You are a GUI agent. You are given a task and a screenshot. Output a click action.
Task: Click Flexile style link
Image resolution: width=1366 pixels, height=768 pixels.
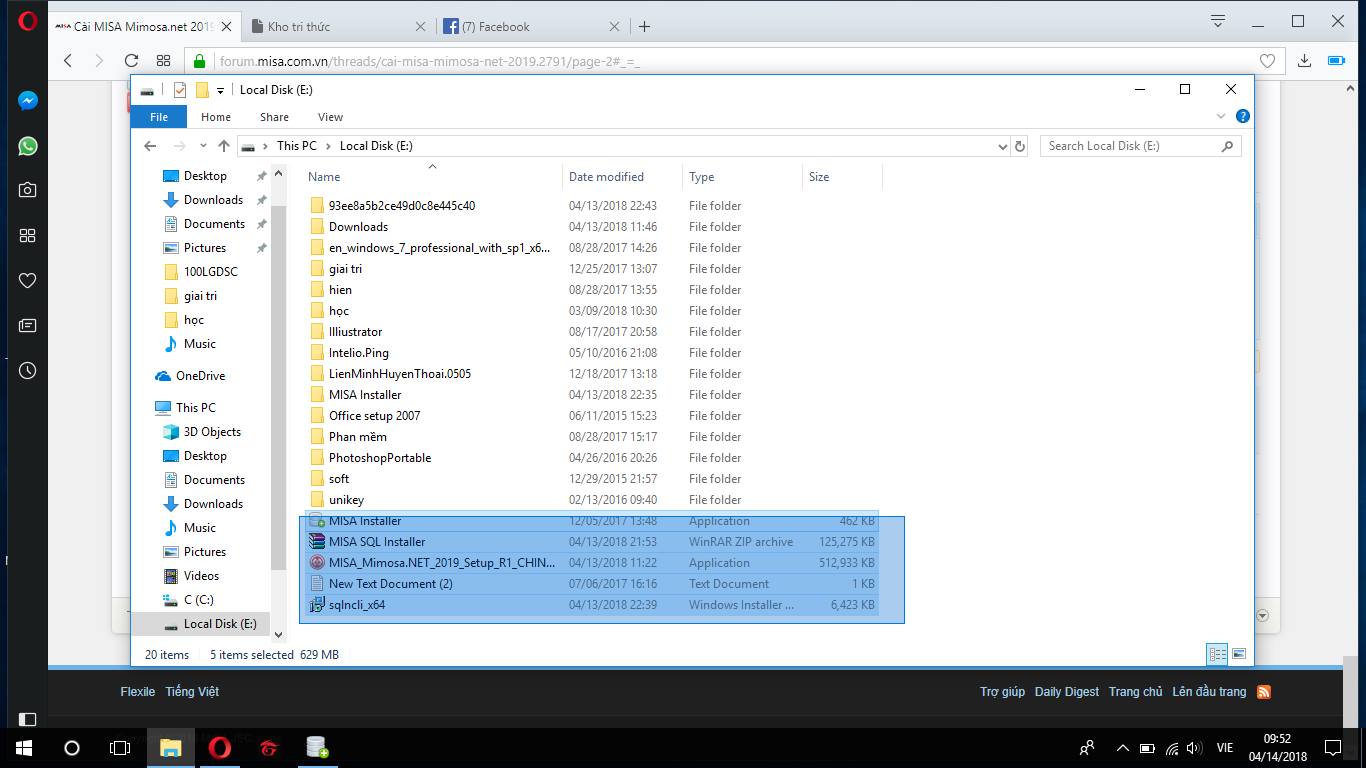point(138,692)
